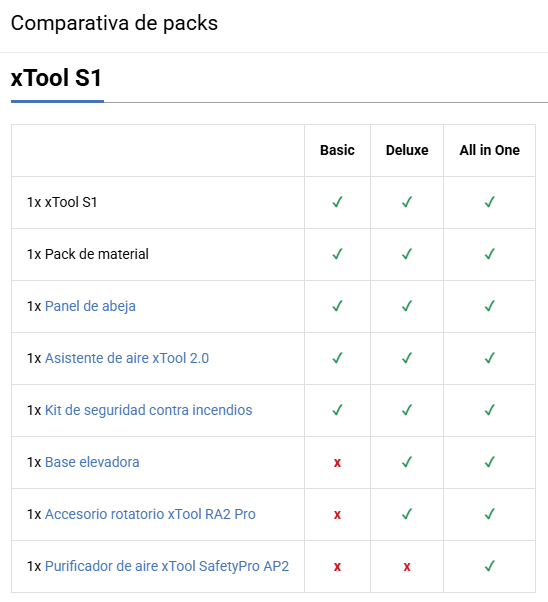Click Deluxe checkmark for RA2 Pro row
Viewport: 548px width, 602px height.
[407, 514]
